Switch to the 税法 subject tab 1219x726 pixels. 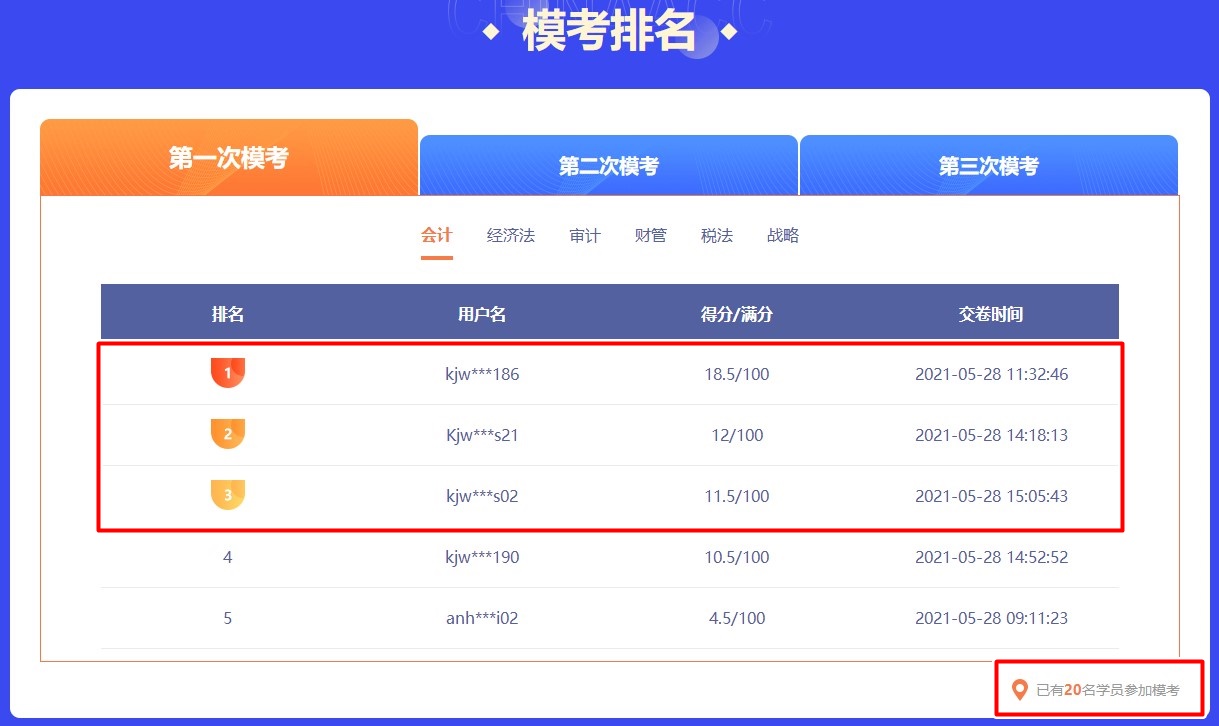click(x=716, y=234)
